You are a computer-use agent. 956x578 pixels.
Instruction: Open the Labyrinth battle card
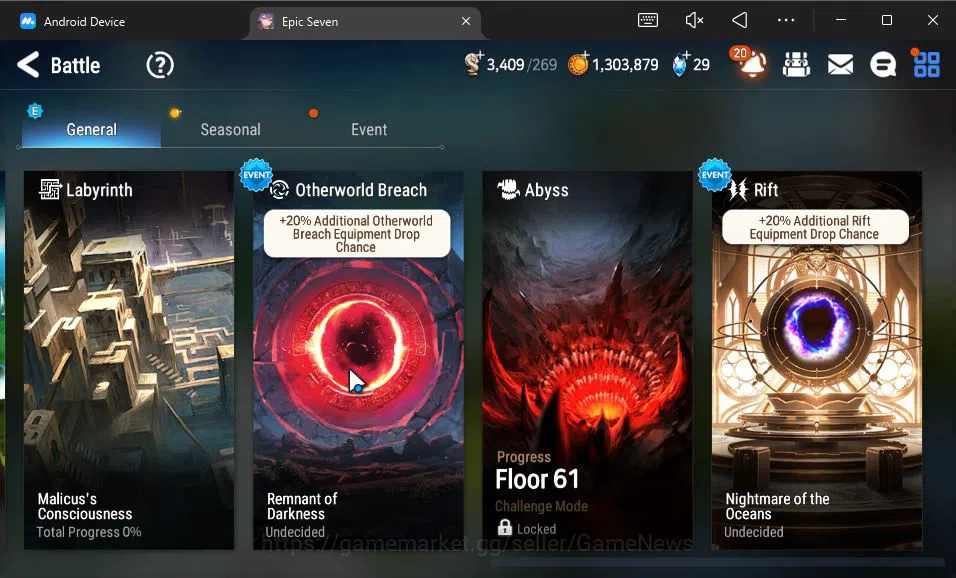(x=129, y=360)
